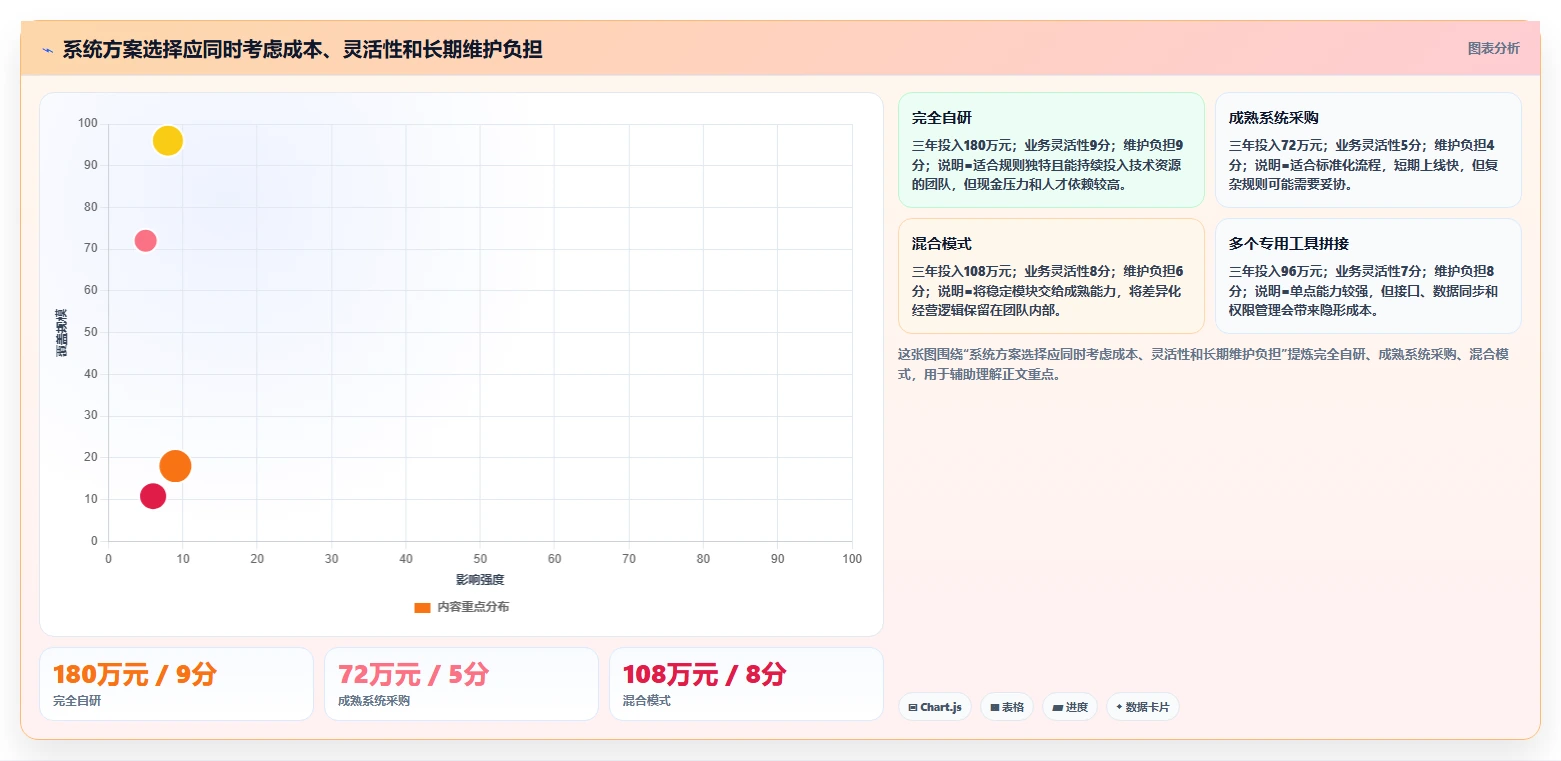The image size is (1561, 761).
Task: Open the 成熟系统采购 description card
Action: pos(1368,150)
